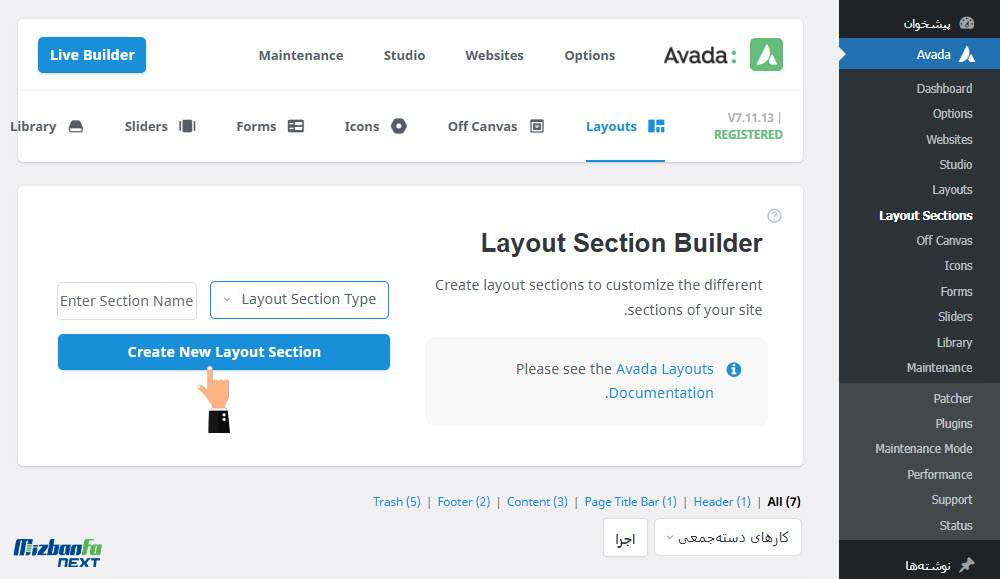
Task: Open Websites in the top navigation
Action: coord(494,55)
